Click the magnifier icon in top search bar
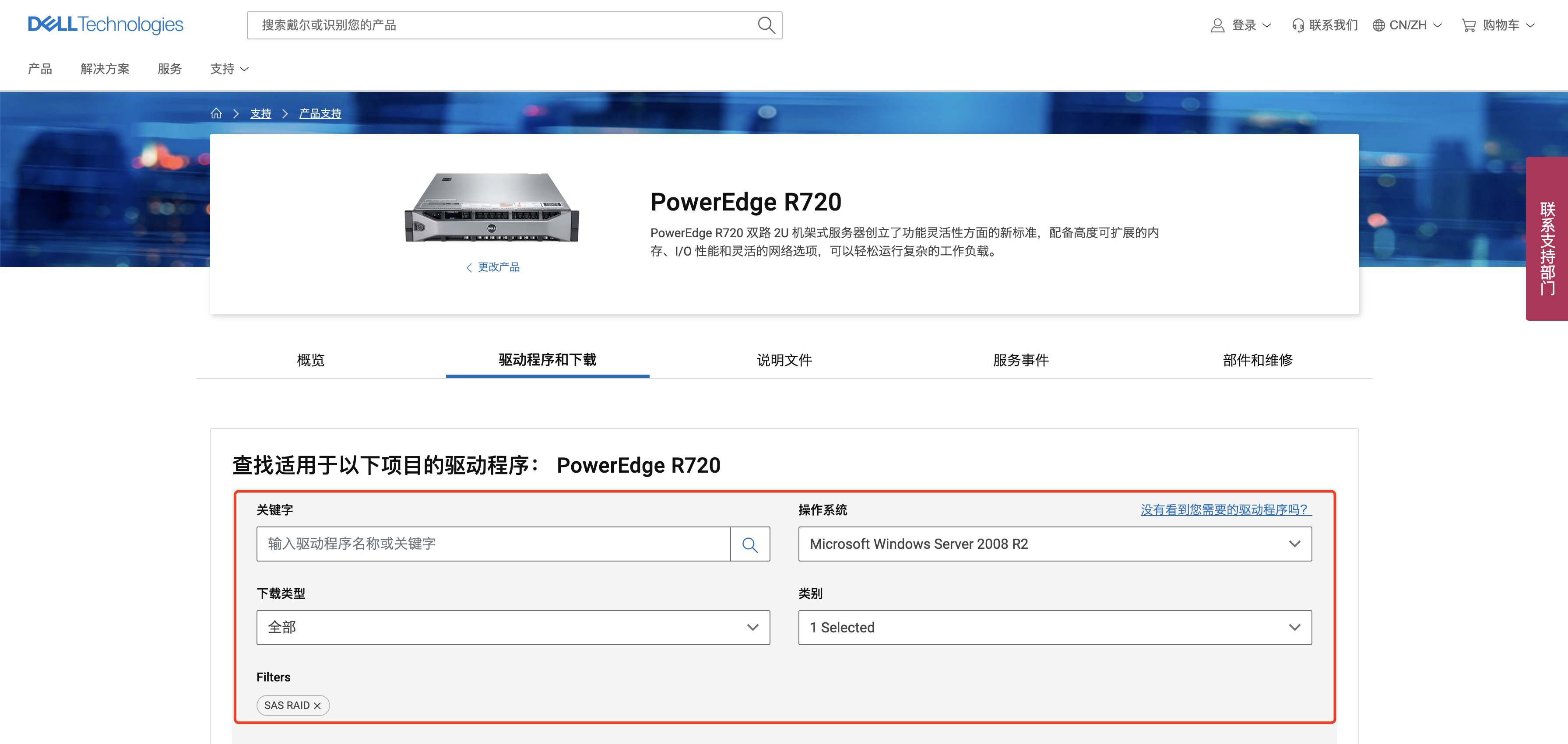The width and height of the screenshot is (1568, 744). [x=766, y=25]
